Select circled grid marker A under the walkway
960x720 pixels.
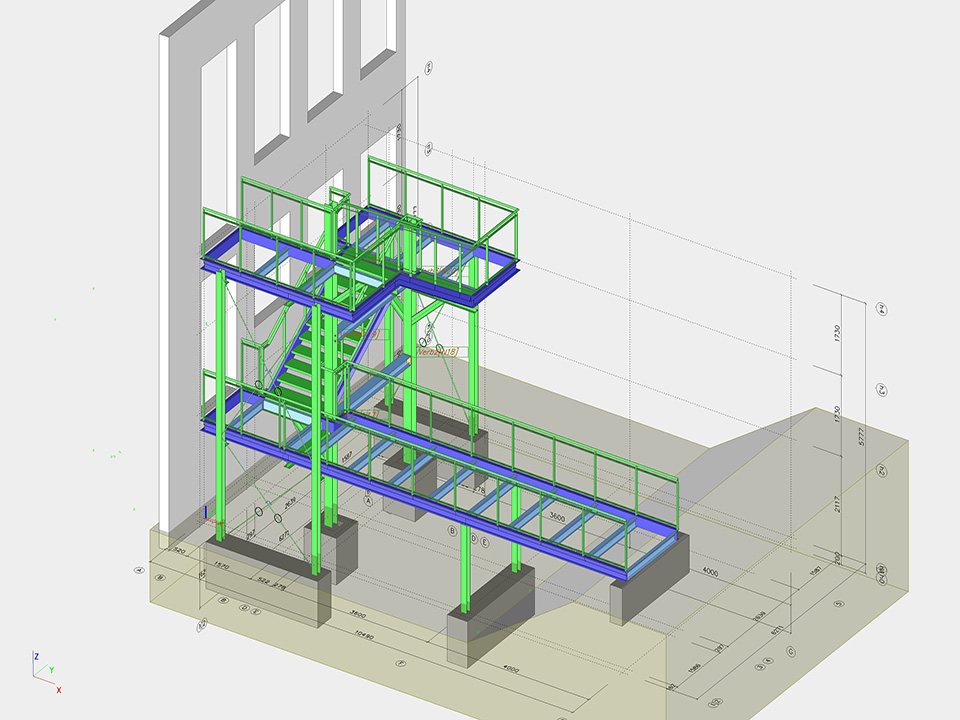point(367,501)
